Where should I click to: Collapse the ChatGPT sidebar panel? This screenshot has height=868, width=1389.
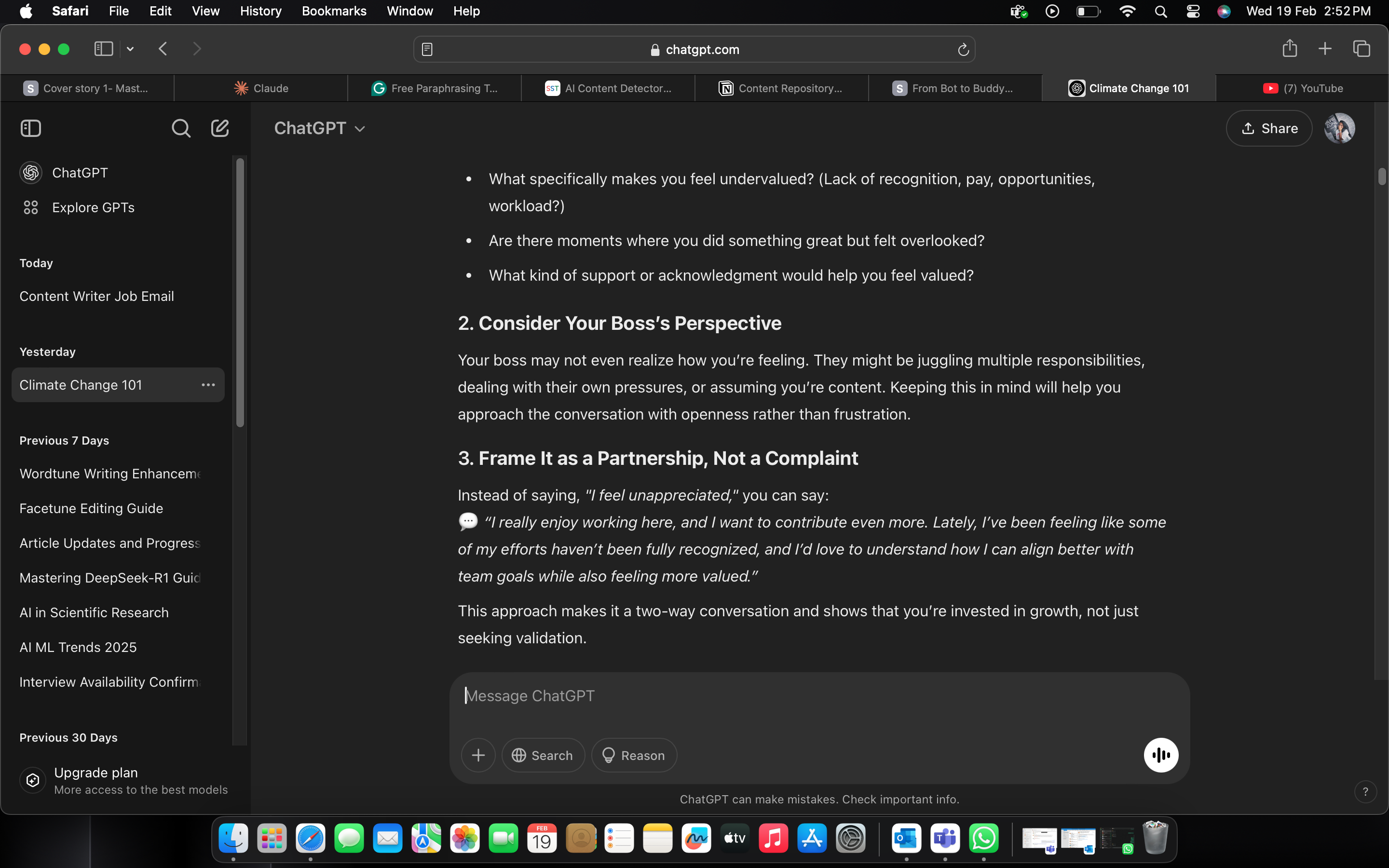coord(31,128)
